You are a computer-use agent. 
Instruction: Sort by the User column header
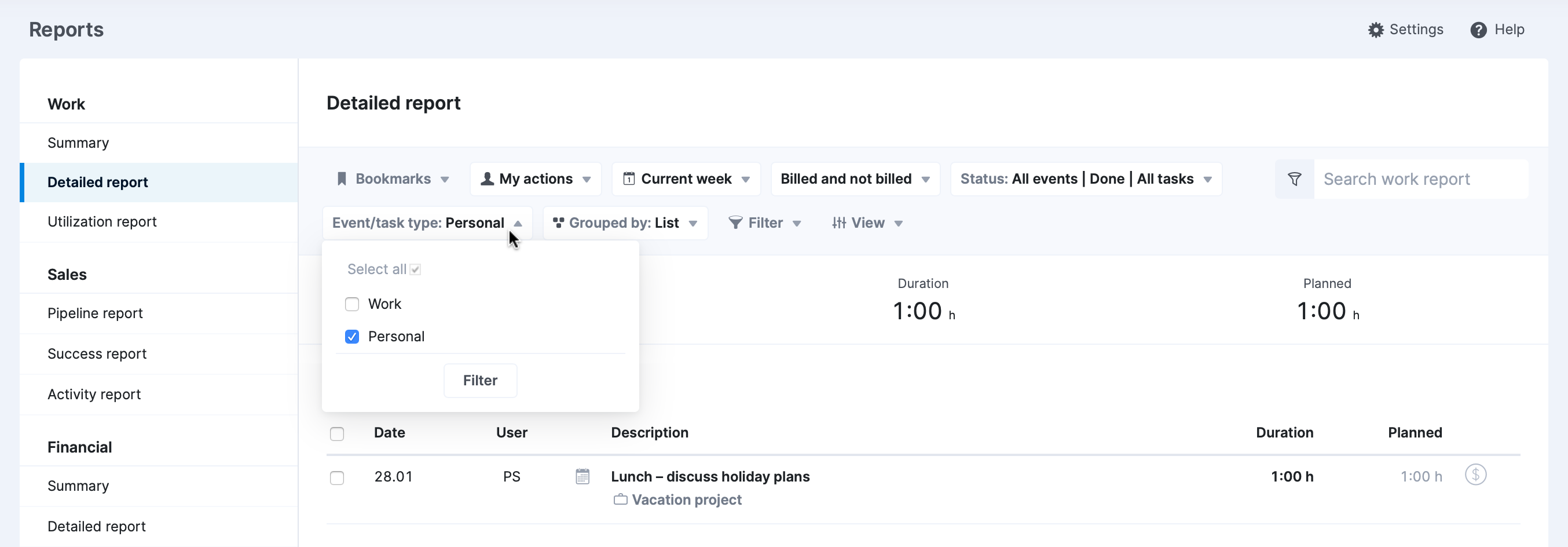coord(511,432)
